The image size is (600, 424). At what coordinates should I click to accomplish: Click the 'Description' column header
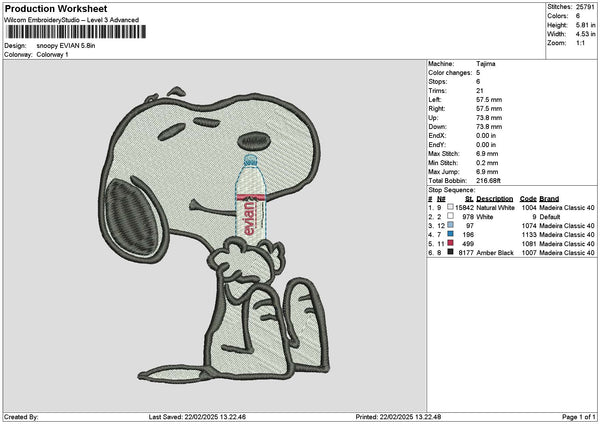point(494,199)
